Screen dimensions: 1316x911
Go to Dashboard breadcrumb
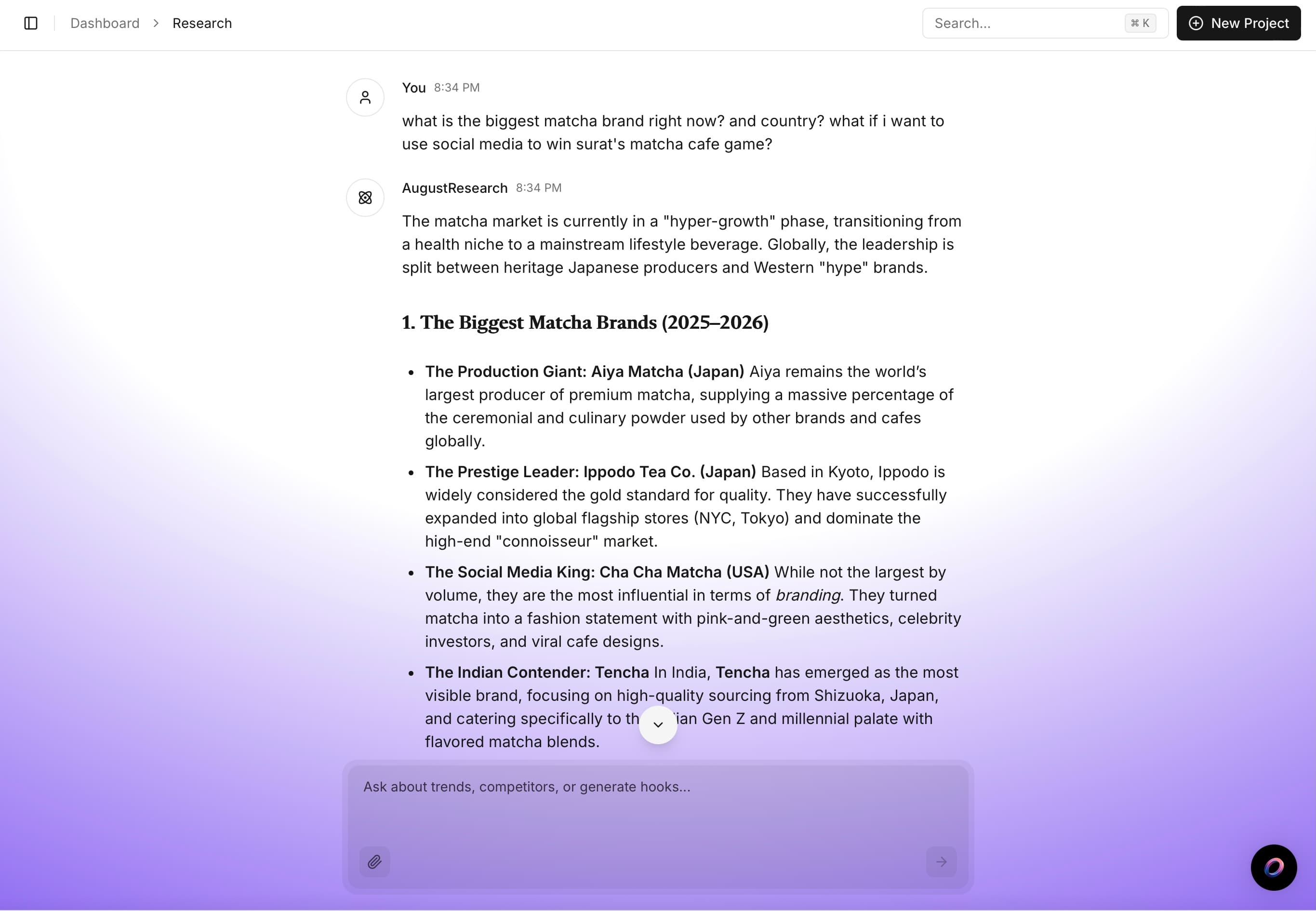coord(105,24)
